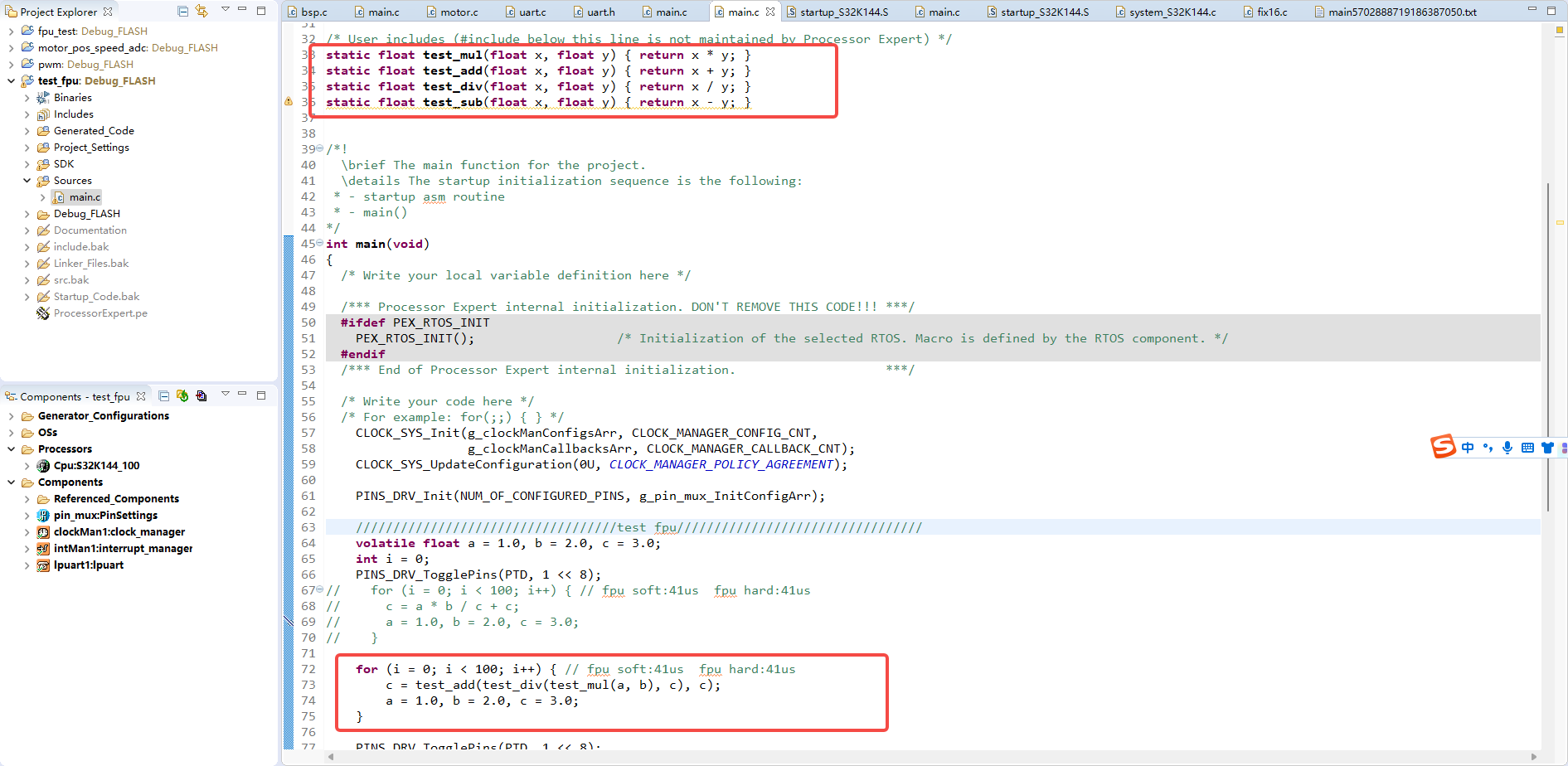Collapse all nodes in Components view
The height and width of the screenshot is (766, 1568).
point(163,396)
